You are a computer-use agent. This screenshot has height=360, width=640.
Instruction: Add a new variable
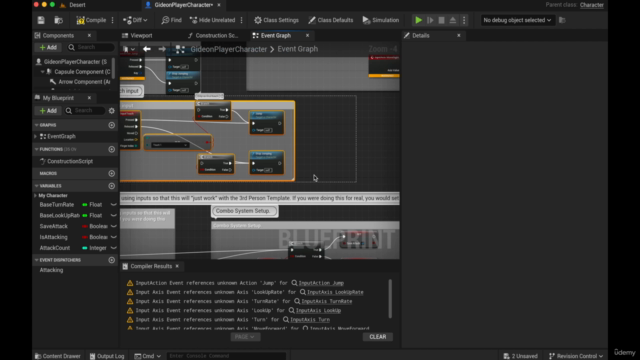pos(111,186)
